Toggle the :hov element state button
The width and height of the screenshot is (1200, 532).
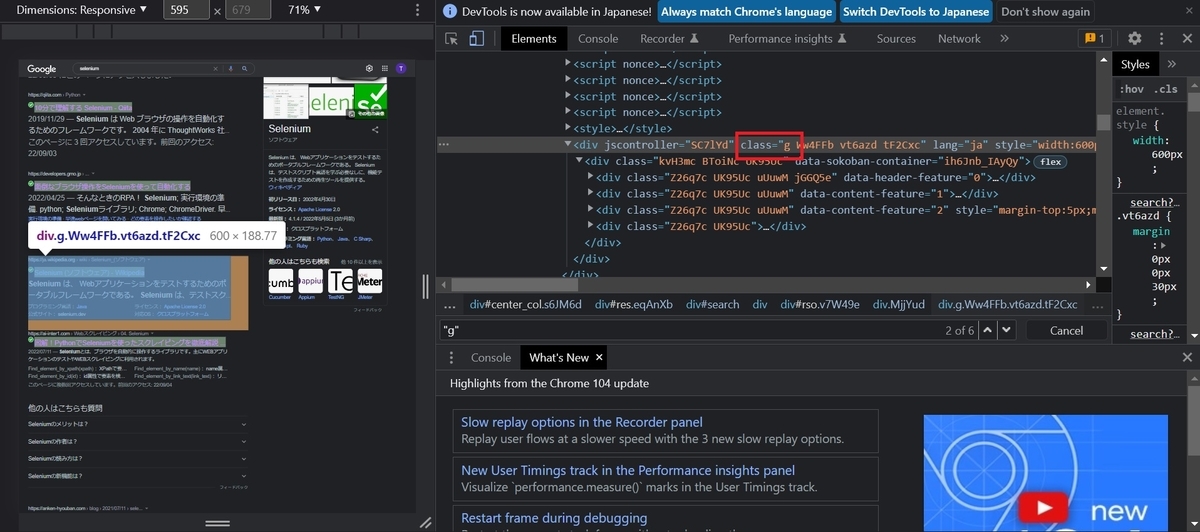(1131, 89)
